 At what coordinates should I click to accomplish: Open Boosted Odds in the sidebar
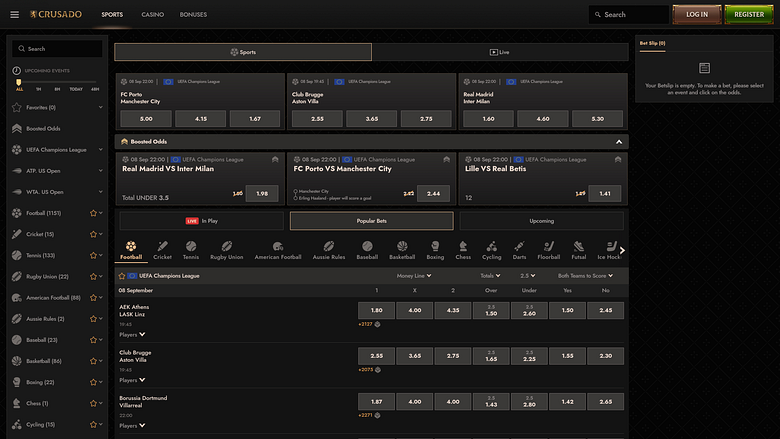pyautogui.click(x=43, y=128)
